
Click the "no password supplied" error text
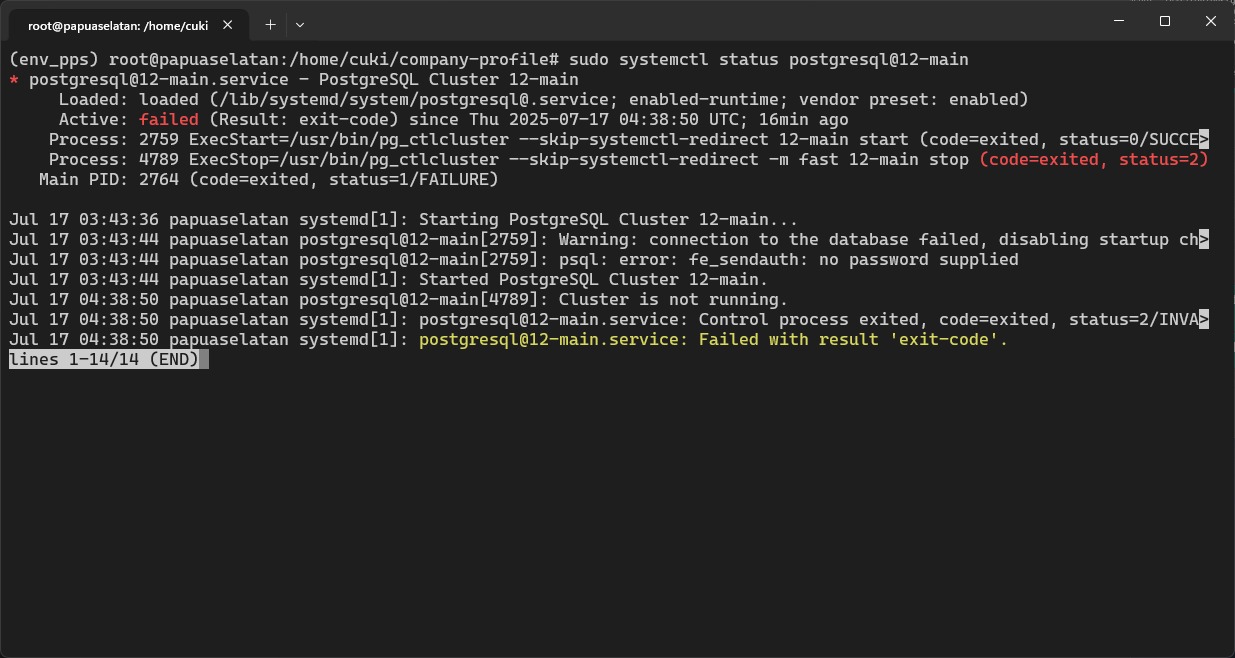tap(919, 260)
